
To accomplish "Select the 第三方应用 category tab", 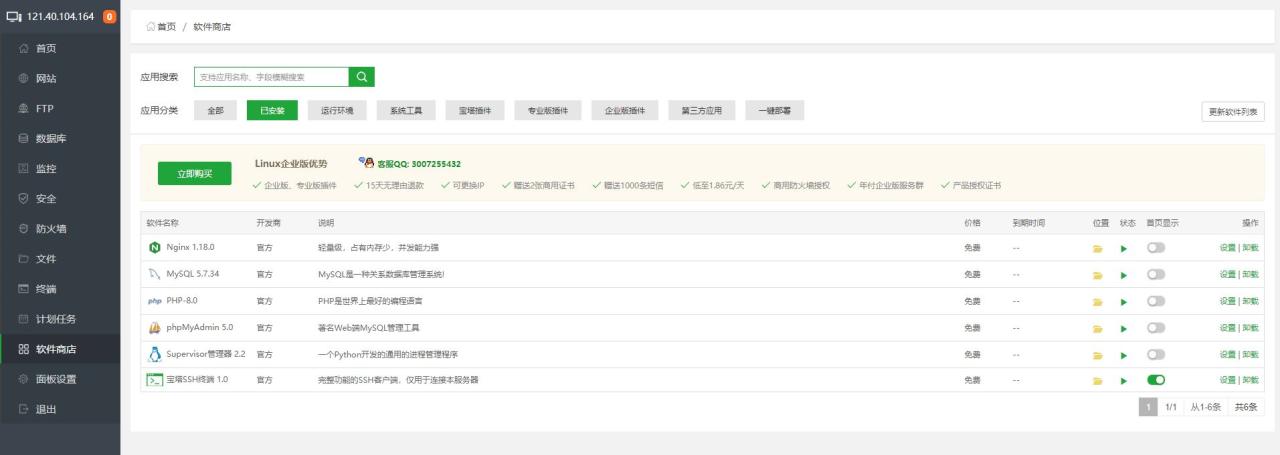I will (702, 111).
